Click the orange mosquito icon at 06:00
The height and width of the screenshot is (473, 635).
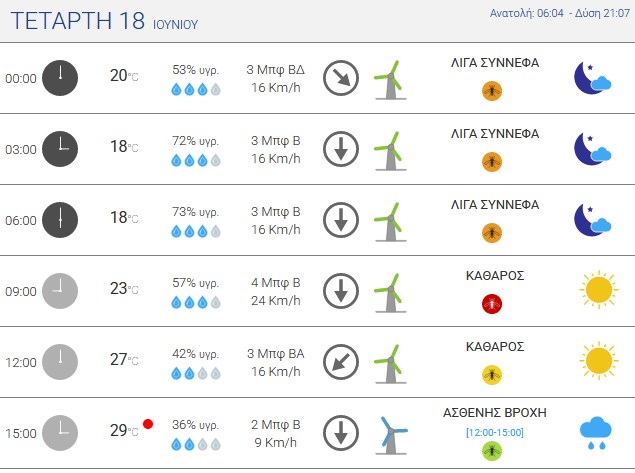(492, 233)
